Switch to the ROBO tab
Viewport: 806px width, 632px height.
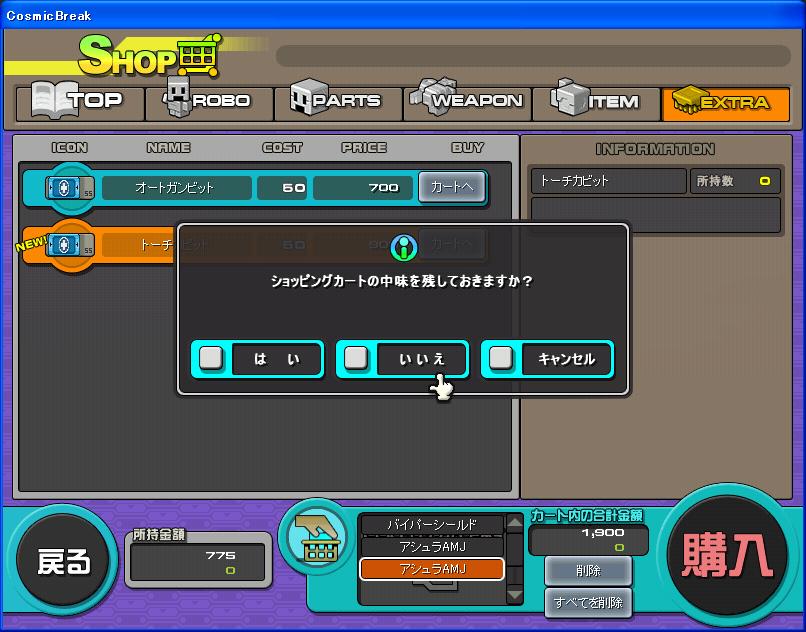pyautogui.click(x=210, y=104)
